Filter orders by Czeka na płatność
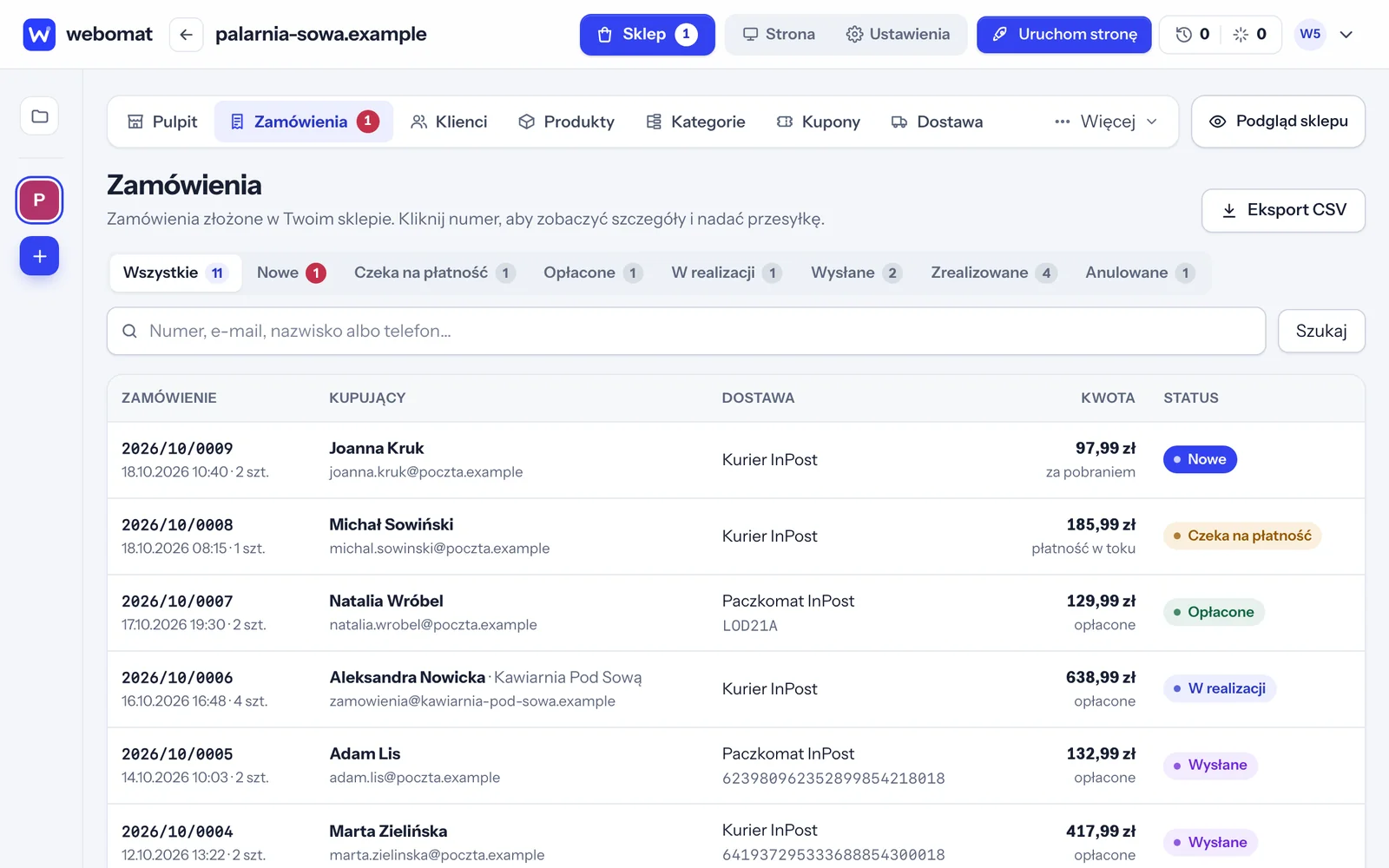The height and width of the screenshot is (868, 1389). [x=435, y=273]
